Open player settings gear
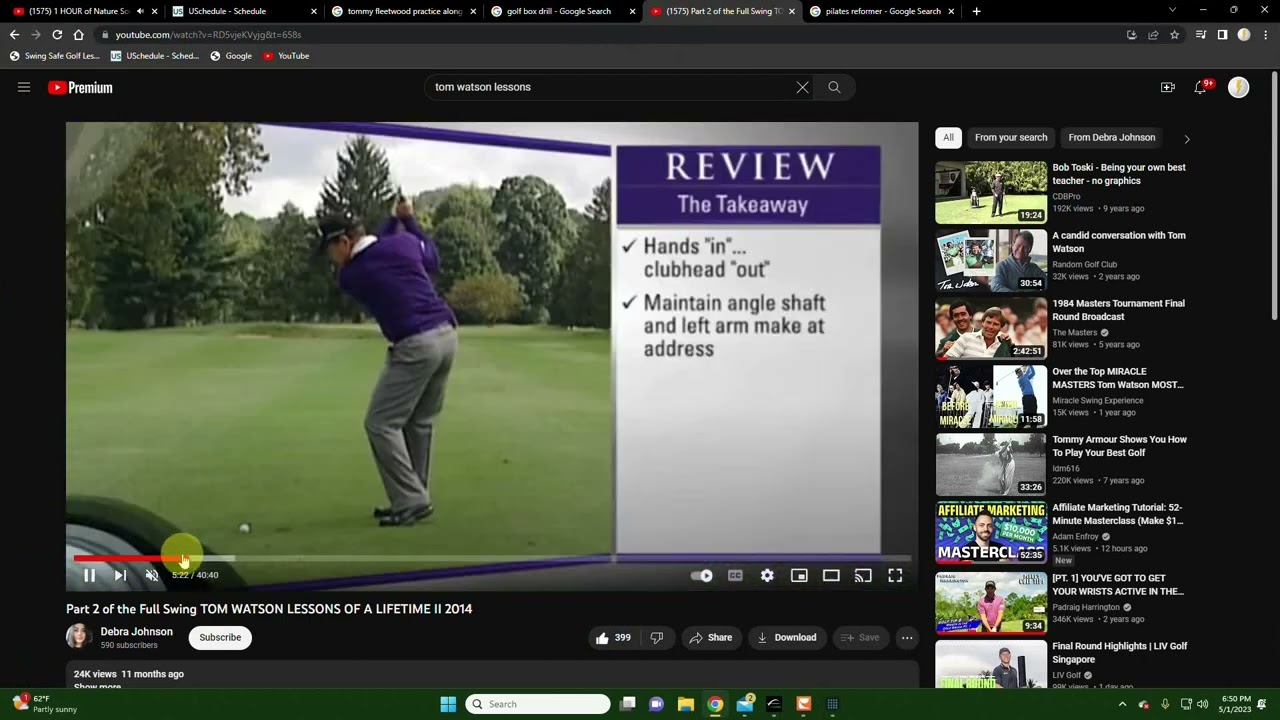Viewport: 1280px width, 720px height. (x=767, y=575)
